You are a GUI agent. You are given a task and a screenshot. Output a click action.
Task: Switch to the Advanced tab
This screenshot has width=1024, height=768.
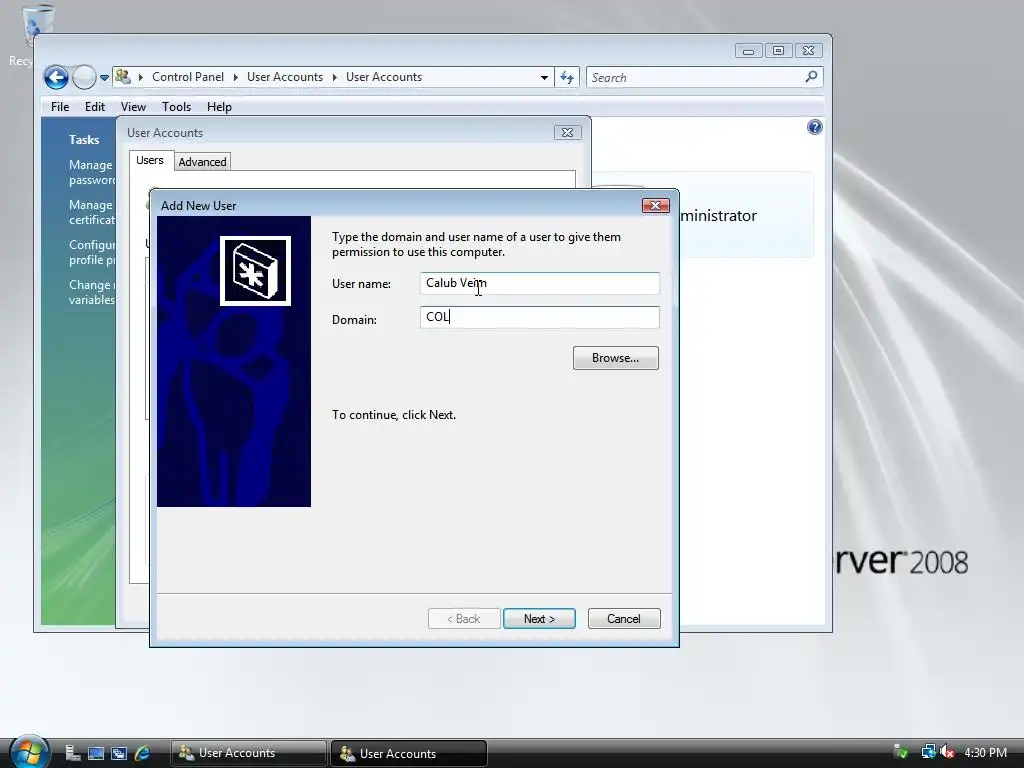click(x=202, y=161)
